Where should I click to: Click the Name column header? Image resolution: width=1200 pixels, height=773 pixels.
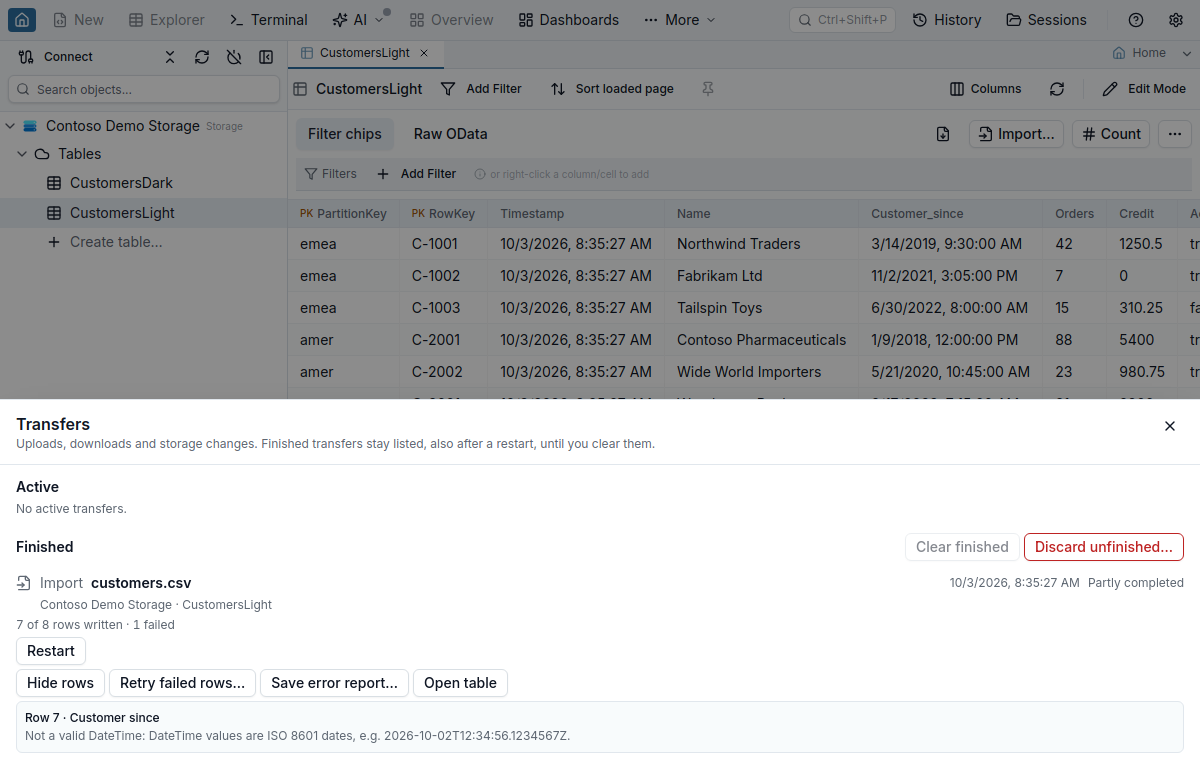[763, 214]
